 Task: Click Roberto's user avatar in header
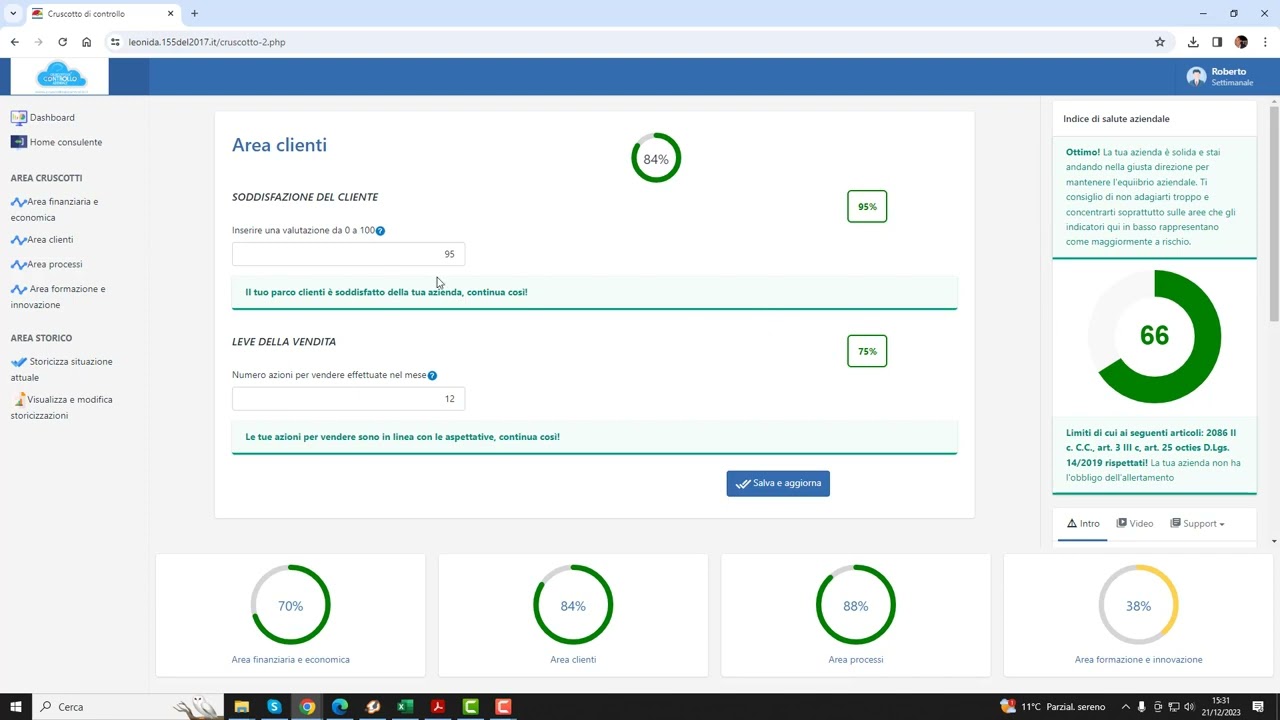(x=1196, y=77)
